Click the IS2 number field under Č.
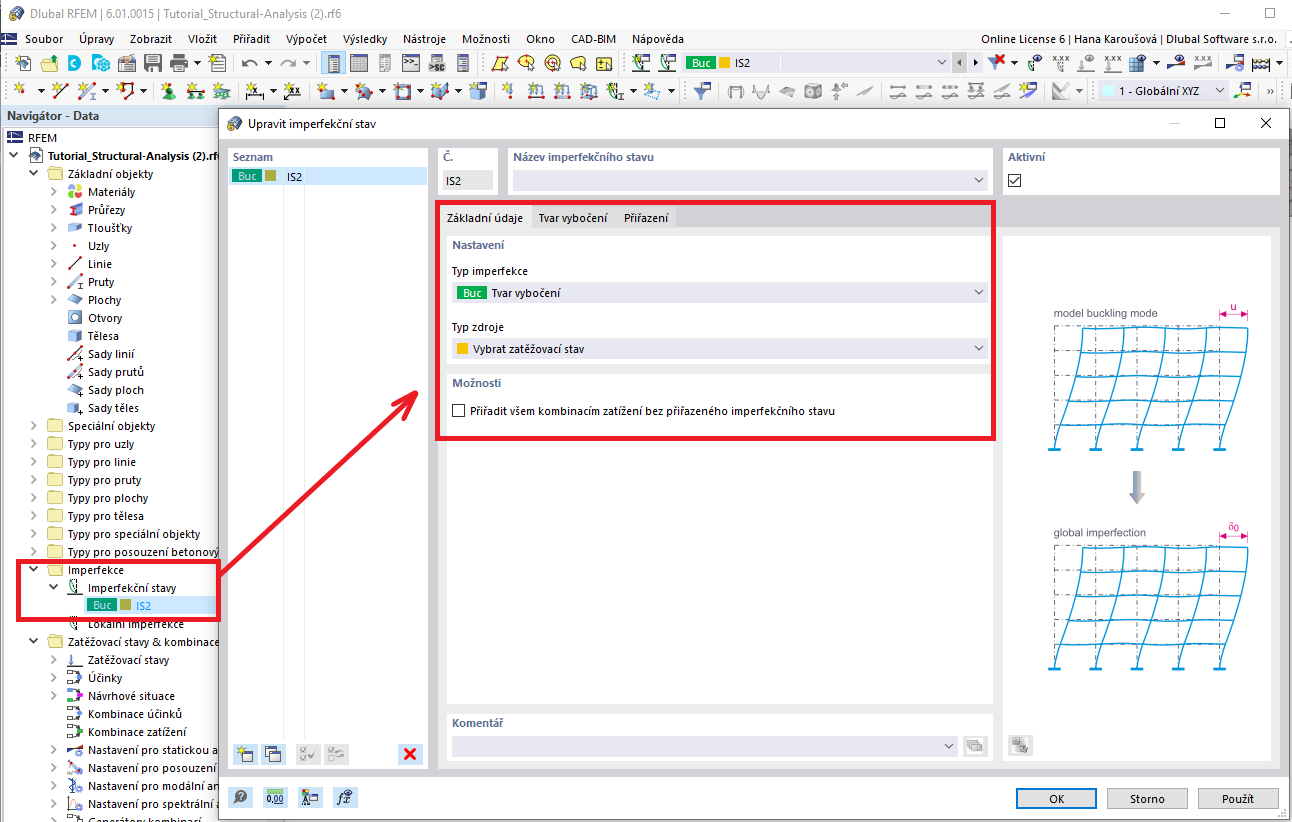Image resolution: width=1292 pixels, height=822 pixels. click(468, 181)
